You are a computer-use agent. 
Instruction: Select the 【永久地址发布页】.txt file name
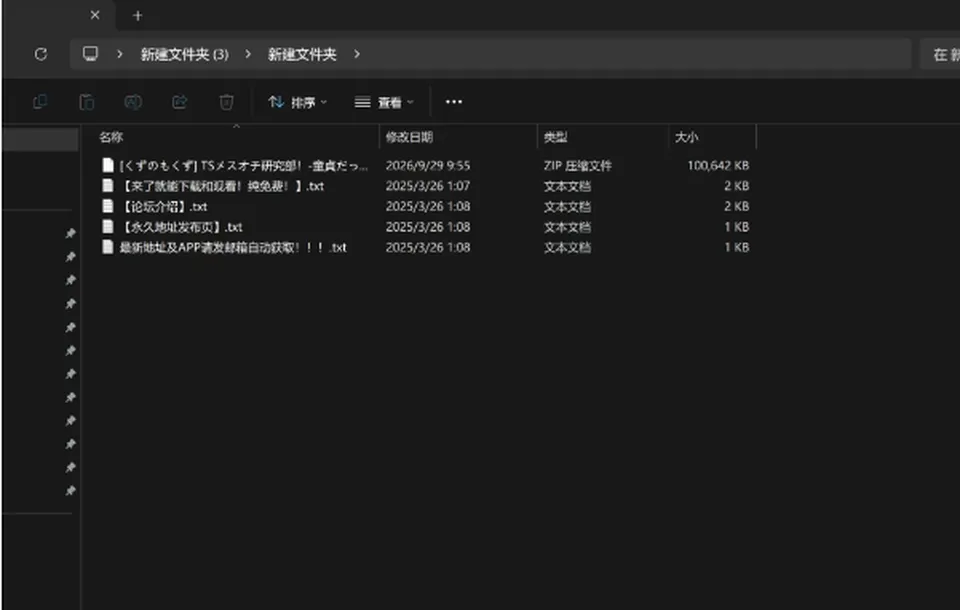click(181, 227)
